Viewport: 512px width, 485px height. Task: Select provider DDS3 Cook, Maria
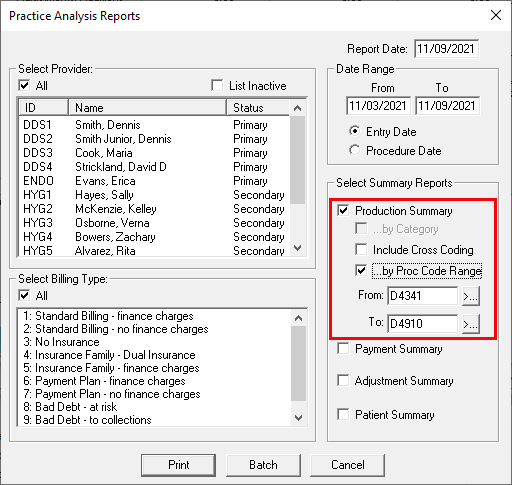(154, 153)
